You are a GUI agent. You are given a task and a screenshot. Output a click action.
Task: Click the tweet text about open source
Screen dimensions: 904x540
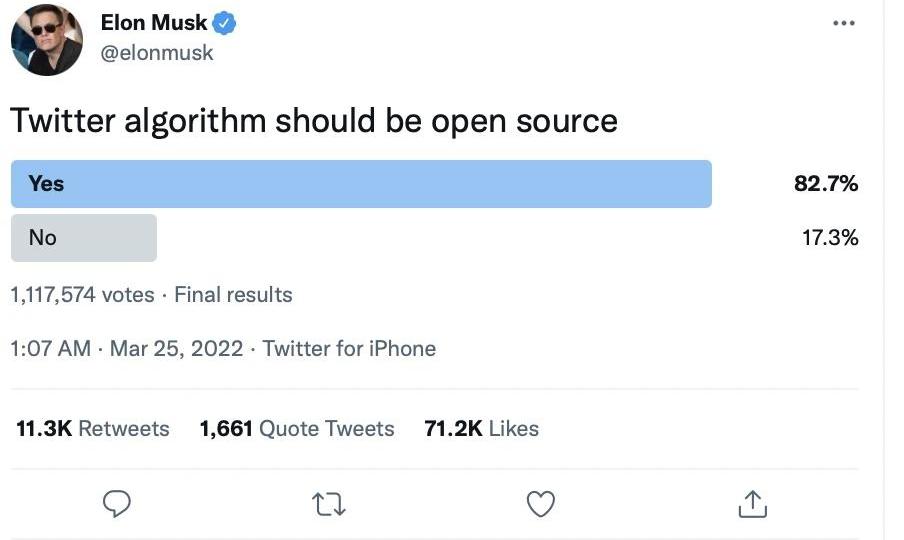(313, 121)
